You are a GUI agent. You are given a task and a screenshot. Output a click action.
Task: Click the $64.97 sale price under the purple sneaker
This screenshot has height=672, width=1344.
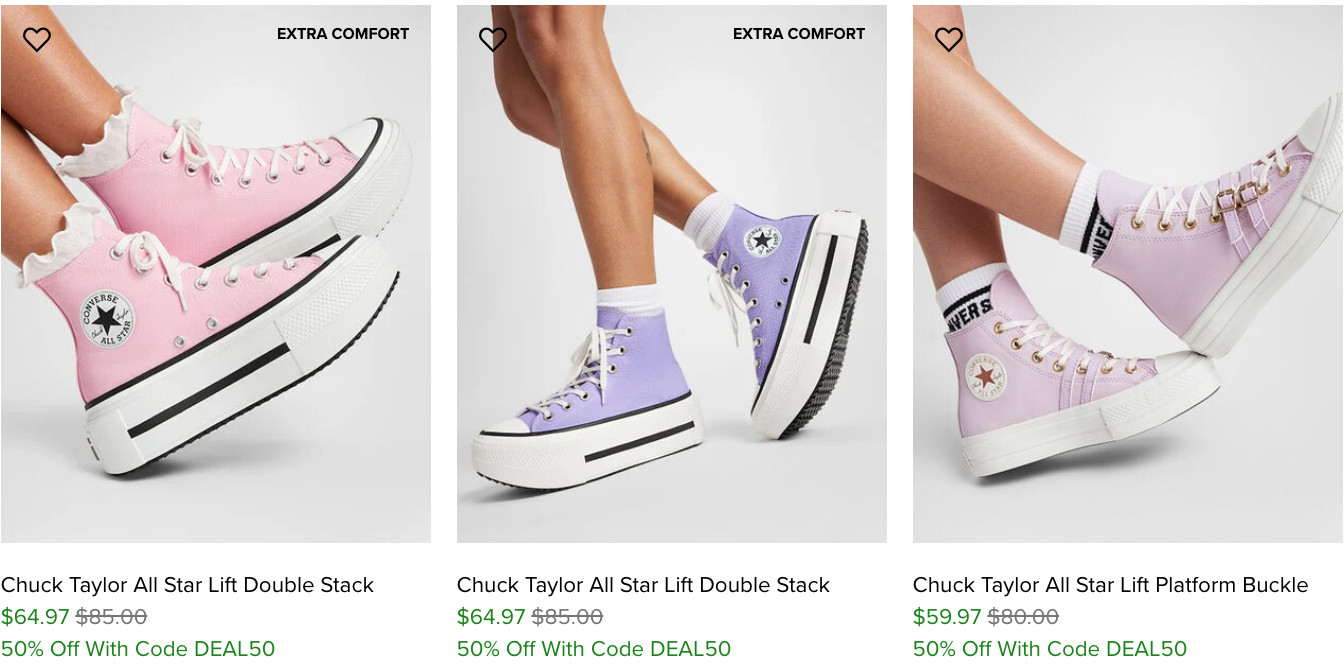[491, 617]
